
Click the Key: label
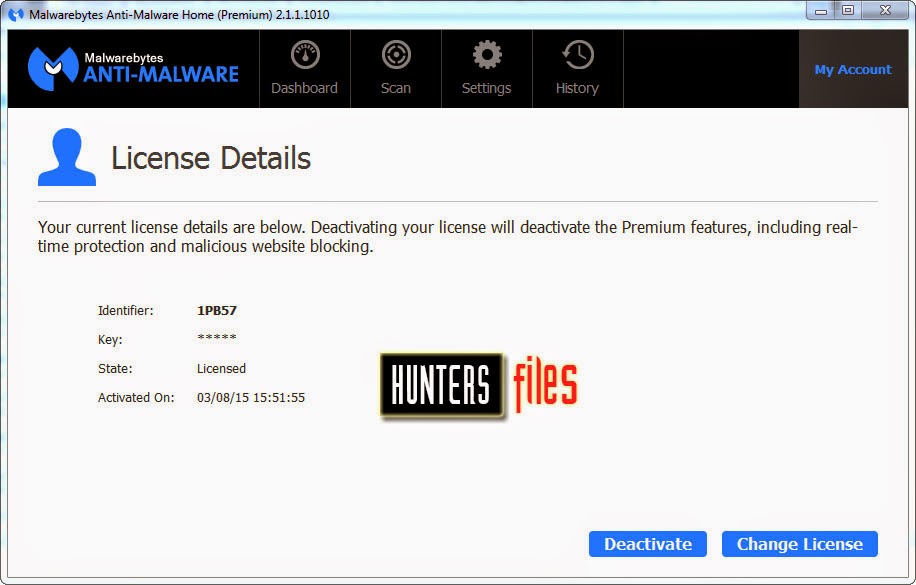[x=110, y=340]
